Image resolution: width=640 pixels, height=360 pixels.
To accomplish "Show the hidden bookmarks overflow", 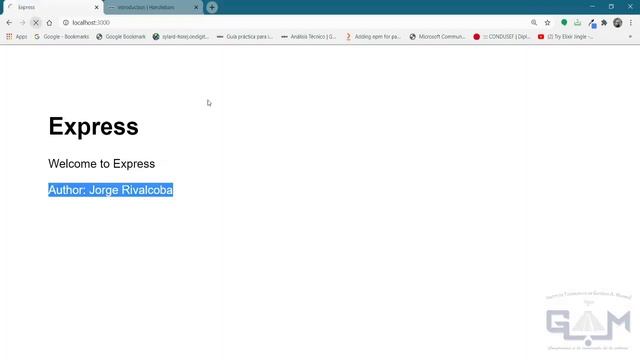I will click(x=630, y=37).
